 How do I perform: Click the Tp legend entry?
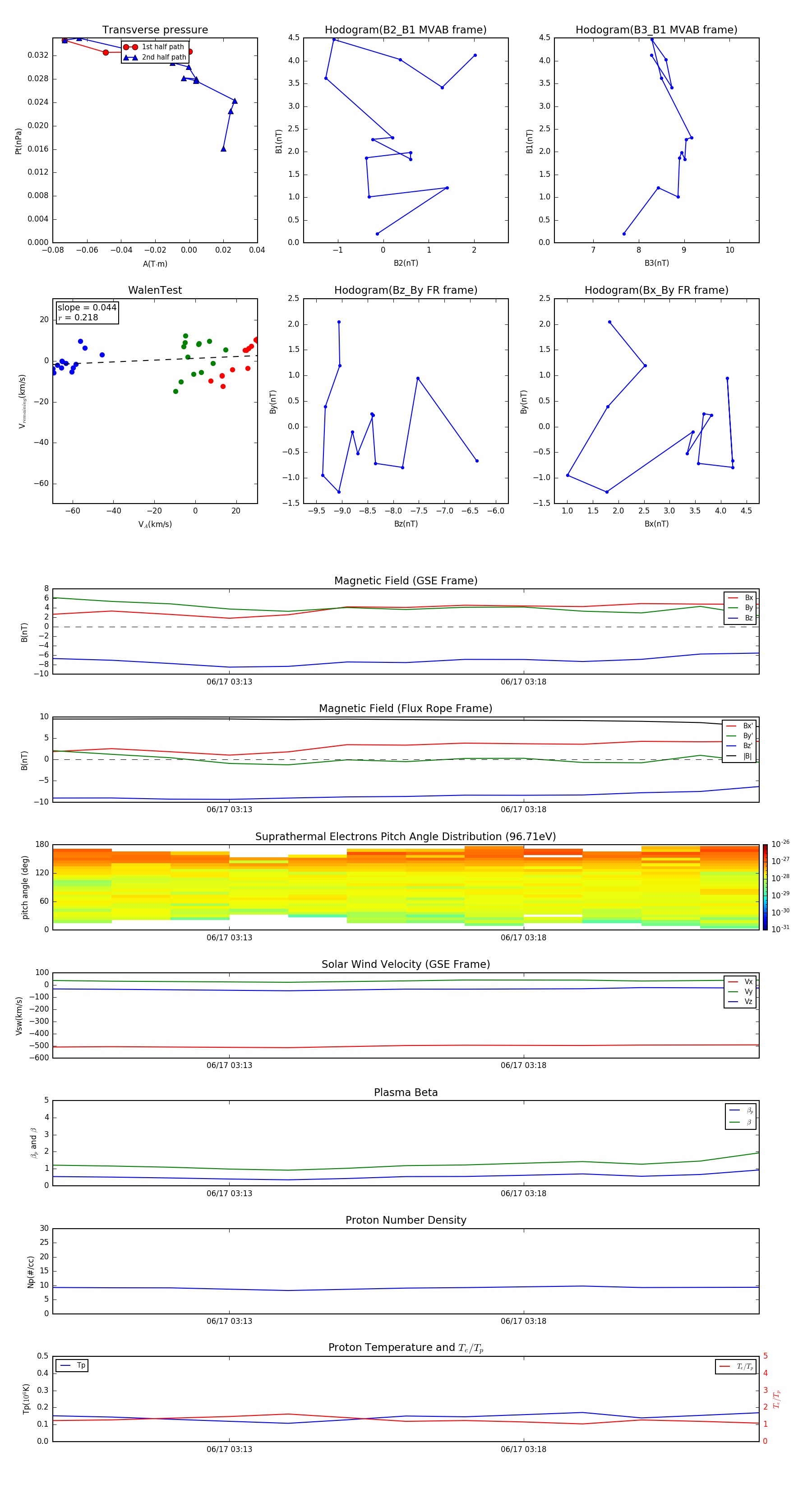click(x=72, y=1365)
